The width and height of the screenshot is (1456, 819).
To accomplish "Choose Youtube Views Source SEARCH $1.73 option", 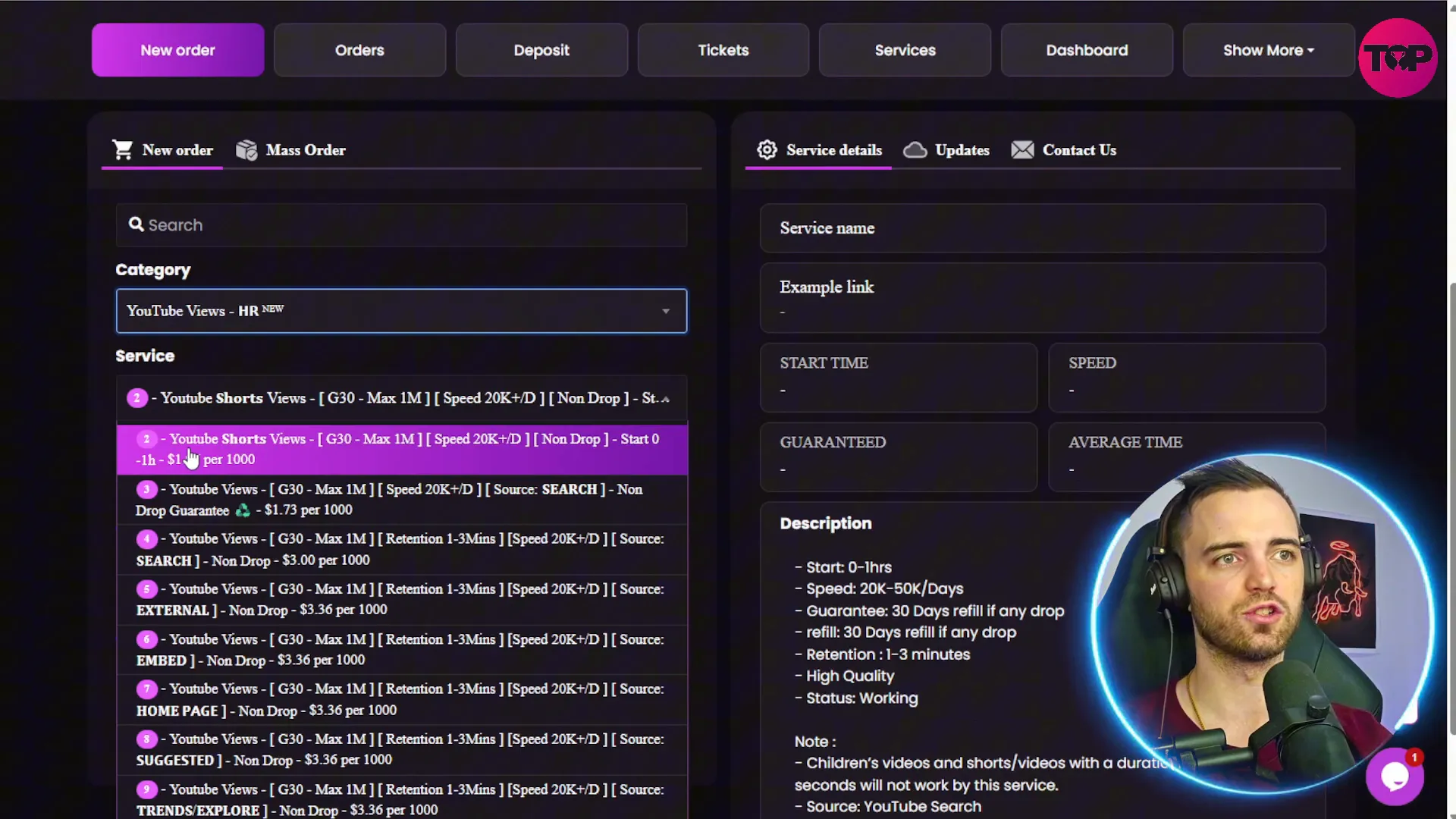I will tap(402, 500).
